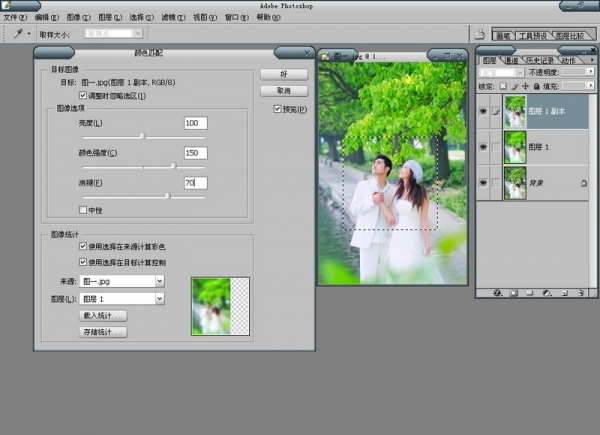Open the 图层 menu in the menu bar
The width and height of the screenshot is (600, 435).
[110, 17]
